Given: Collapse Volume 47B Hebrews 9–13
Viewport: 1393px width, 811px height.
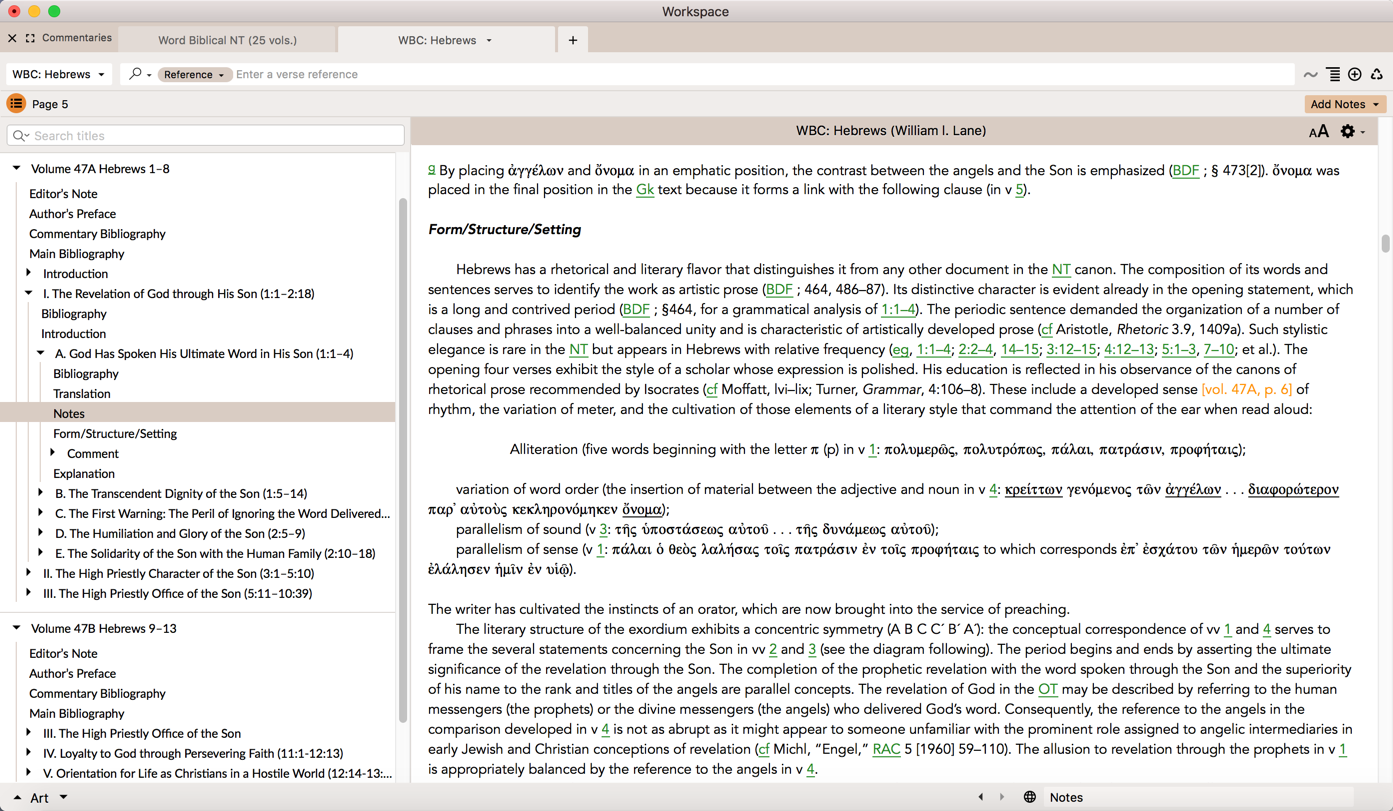Looking at the screenshot, I should 16,628.
